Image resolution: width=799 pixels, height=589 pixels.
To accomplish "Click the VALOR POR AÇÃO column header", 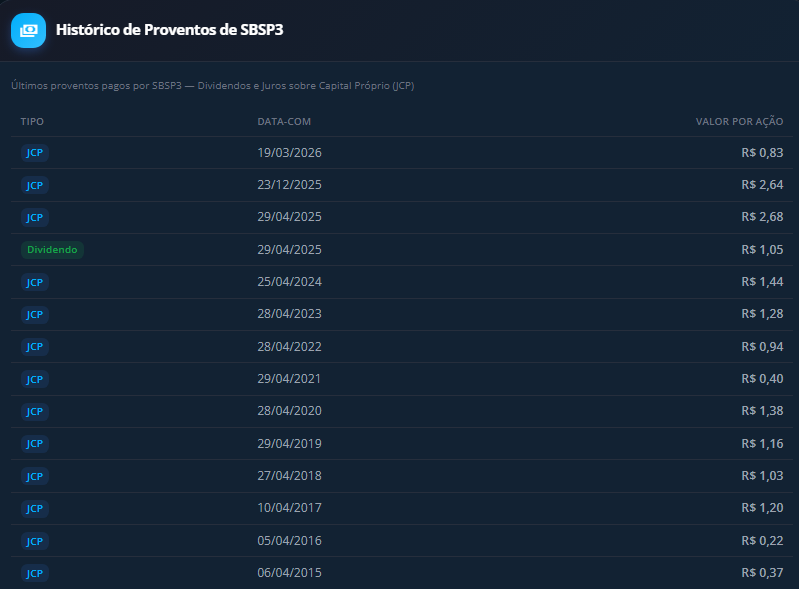I will pyautogui.click(x=739, y=121).
